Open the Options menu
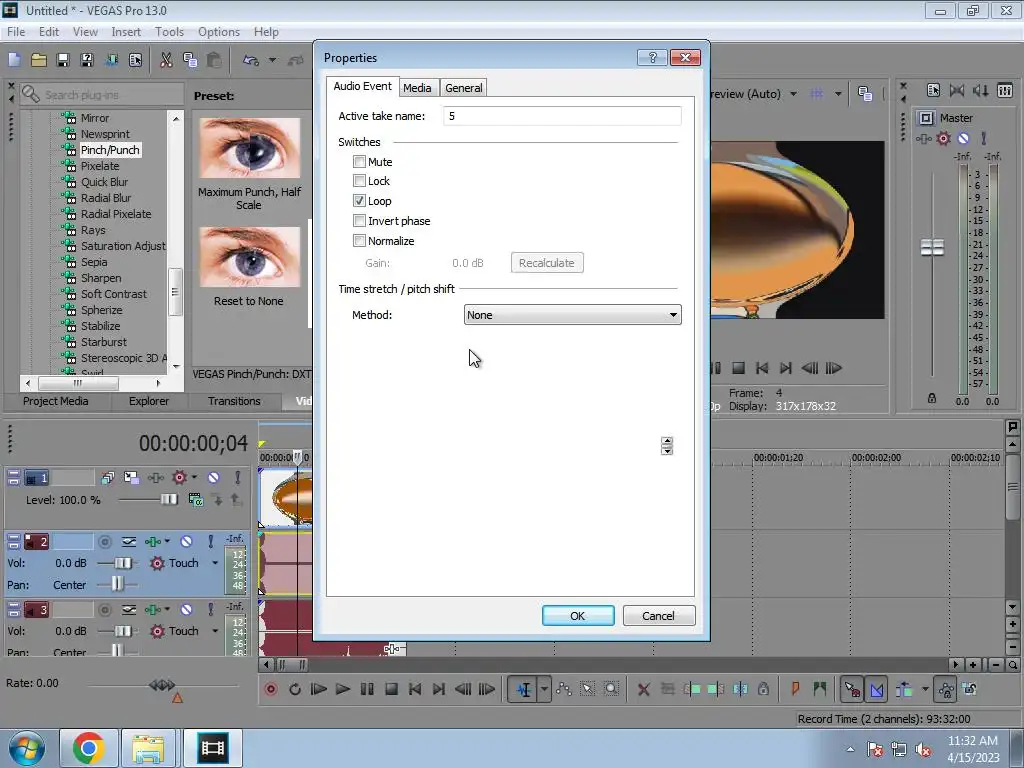The height and width of the screenshot is (768, 1024). click(x=219, y=31)
